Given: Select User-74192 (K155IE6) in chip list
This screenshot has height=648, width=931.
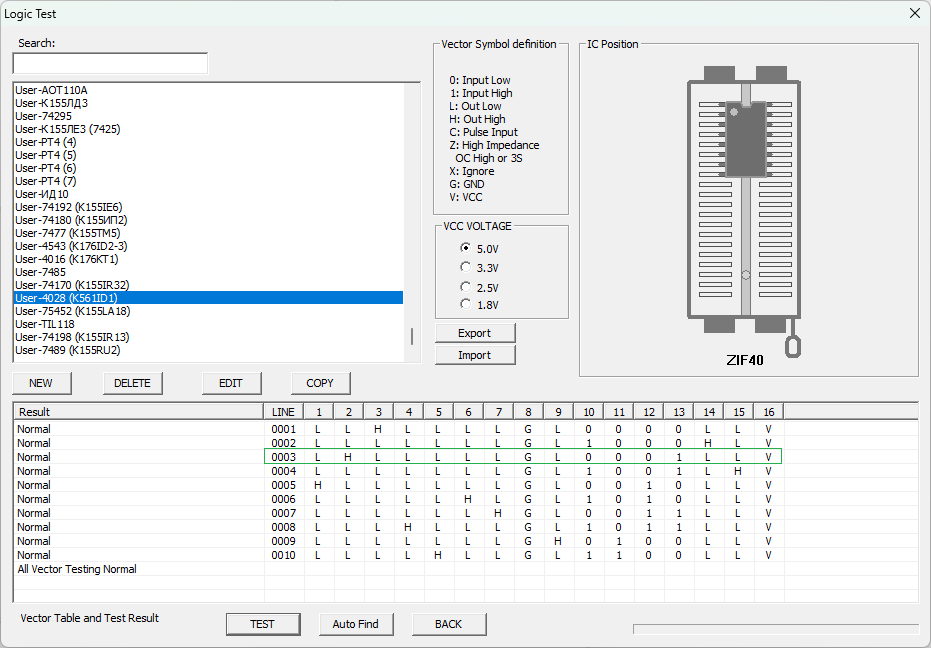Looking at the screenshot, I should click(68, 207).
